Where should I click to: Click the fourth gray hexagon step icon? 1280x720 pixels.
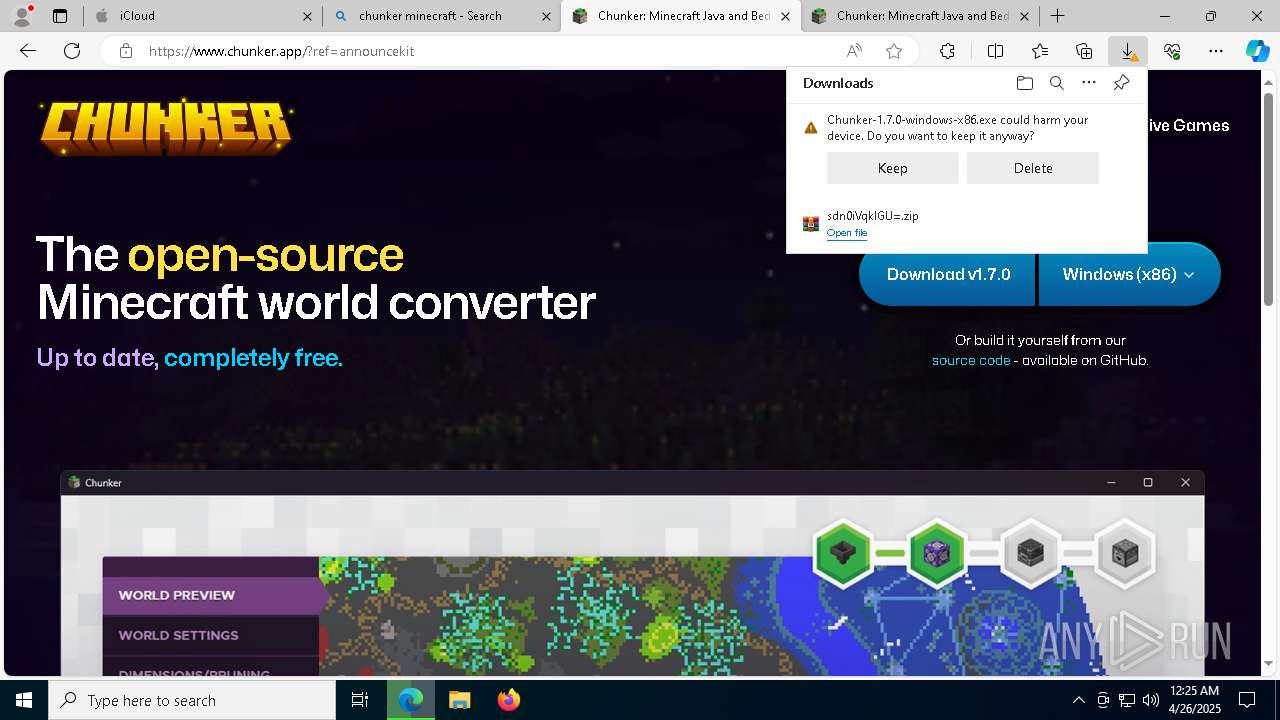tap(1125, 553)
